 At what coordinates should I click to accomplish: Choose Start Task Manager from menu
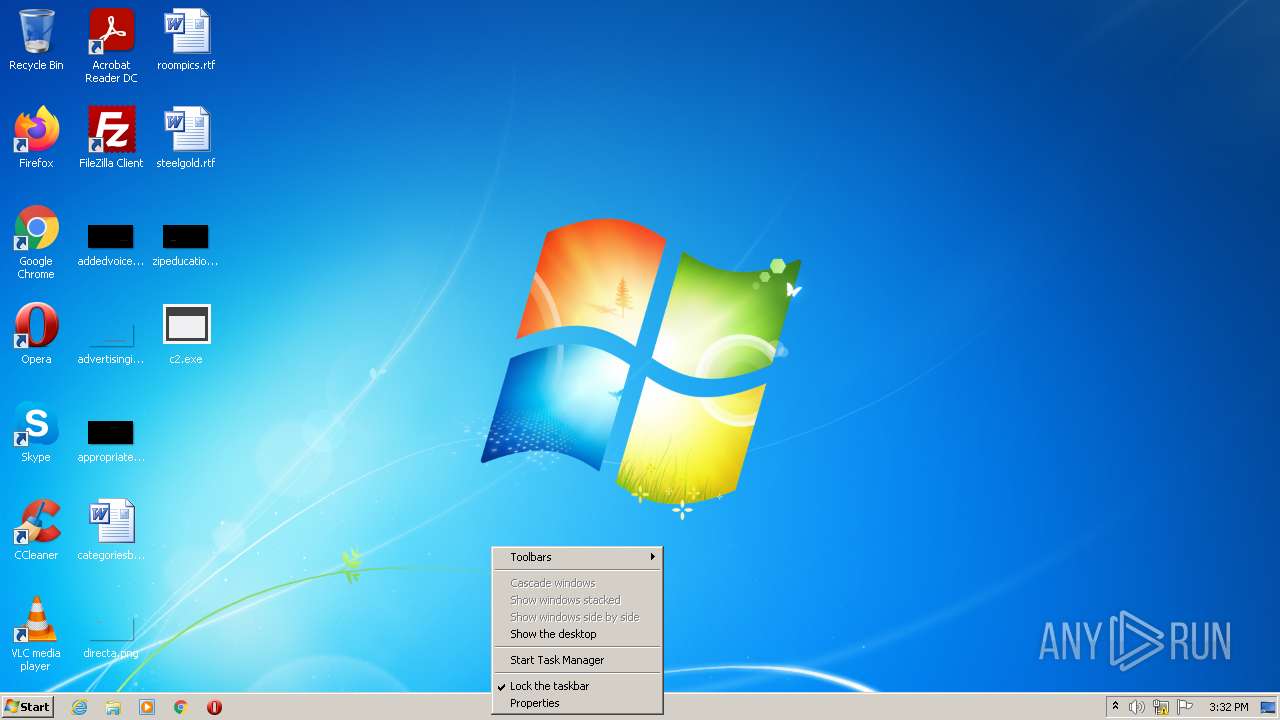pyautogui.click(x=578, y=660)
